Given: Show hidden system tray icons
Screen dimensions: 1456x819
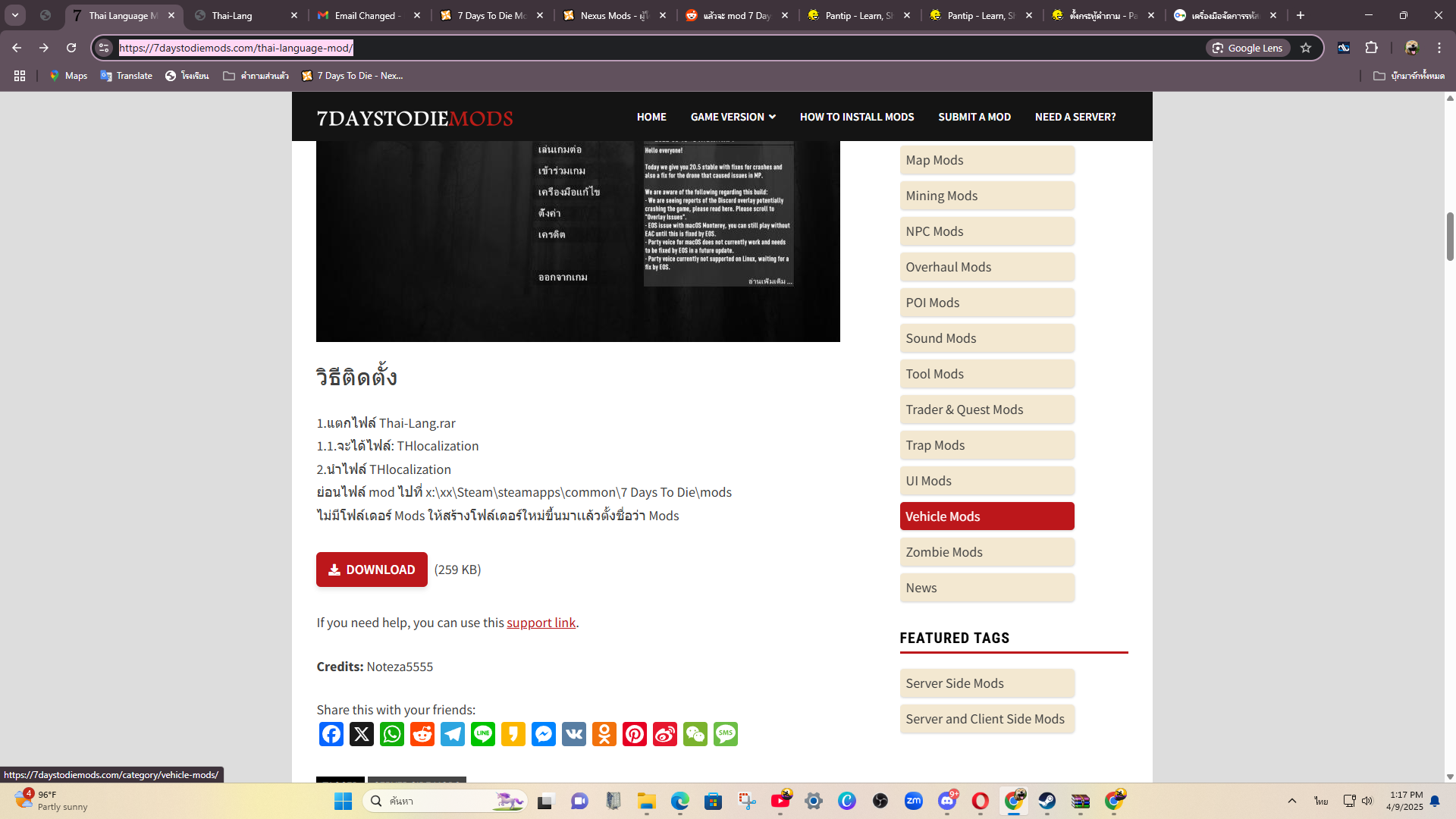Looking at the screenshot, I should click(1292, 801).
